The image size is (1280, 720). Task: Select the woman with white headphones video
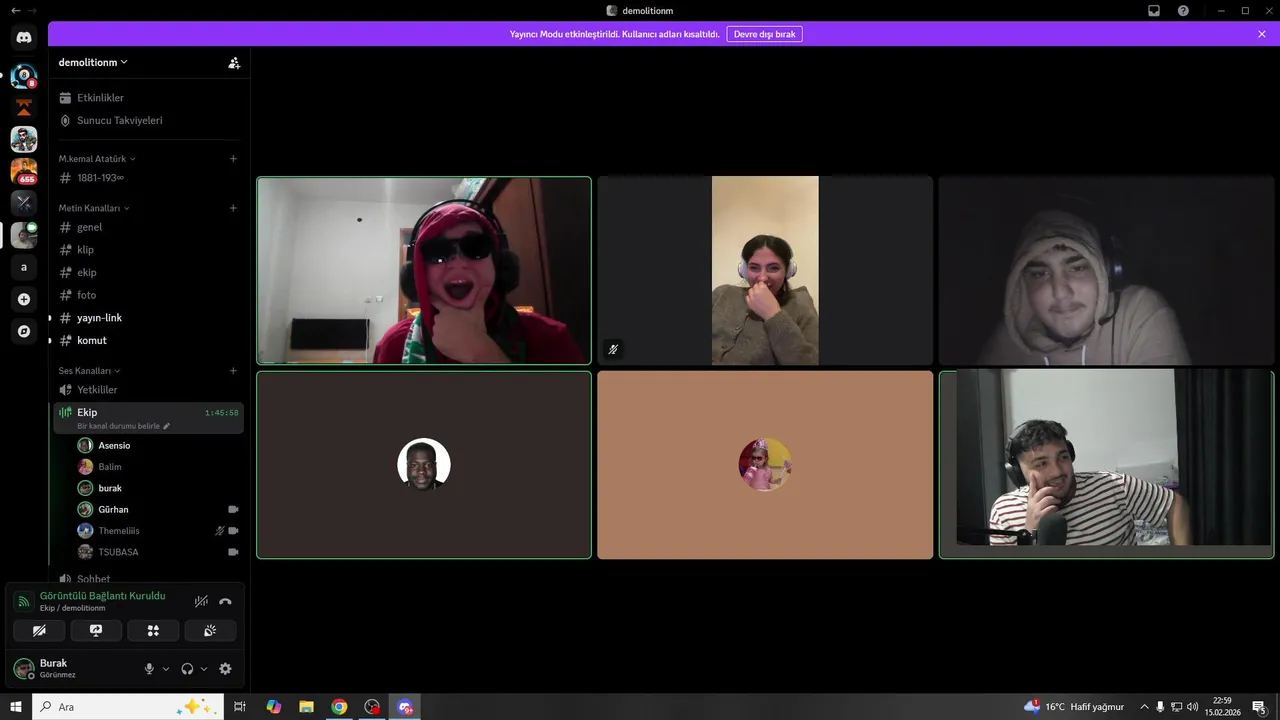point(765,270)
